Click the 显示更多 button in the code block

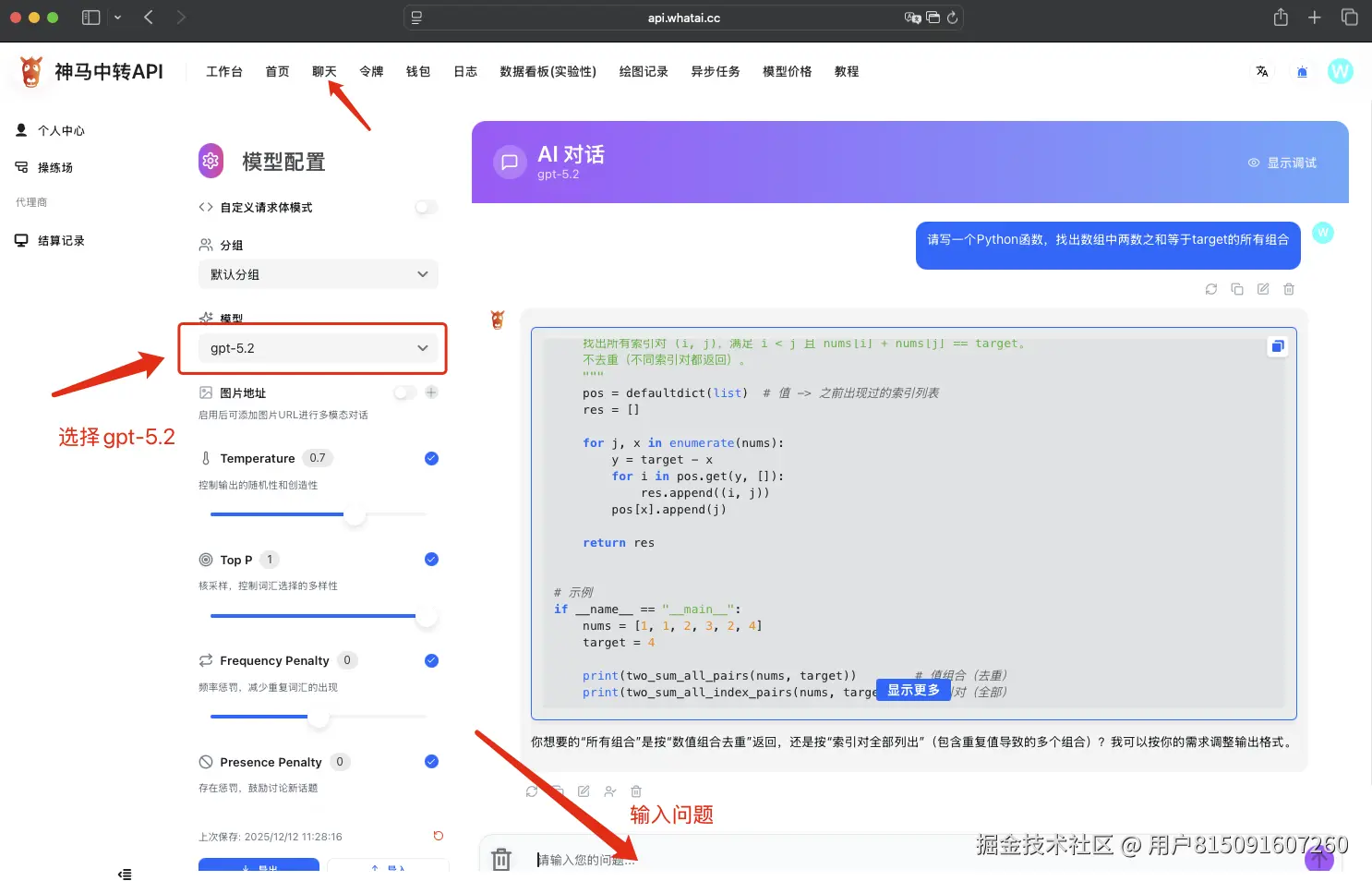point(913,690)
